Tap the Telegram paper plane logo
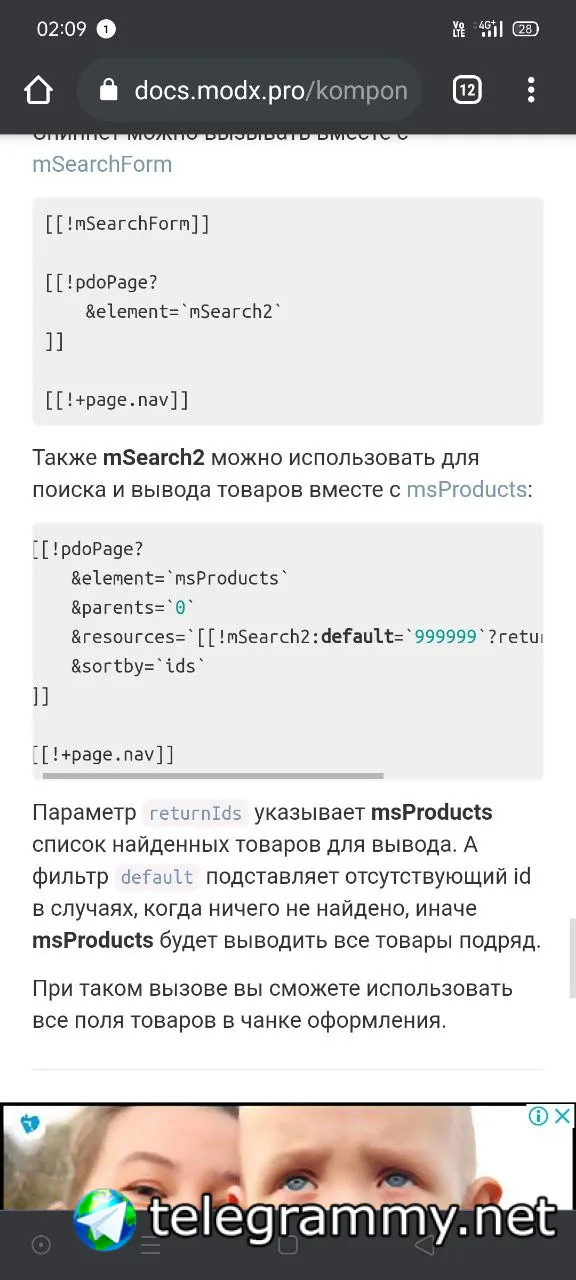Viewport: 576px width, 1280px height. [105, 1220]
